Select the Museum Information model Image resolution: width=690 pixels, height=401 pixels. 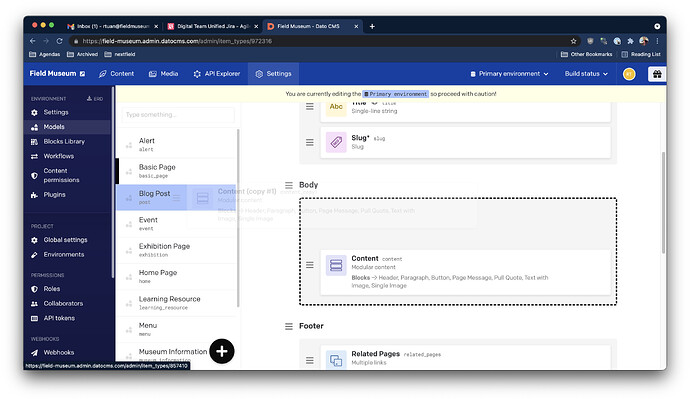[x=172, y=352]
